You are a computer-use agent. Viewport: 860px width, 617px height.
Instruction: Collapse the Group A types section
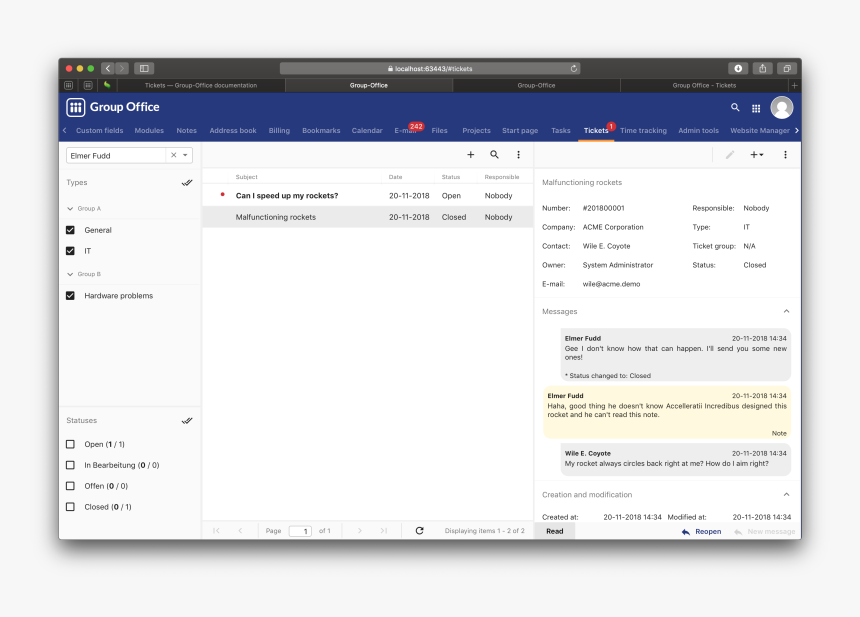70,208
